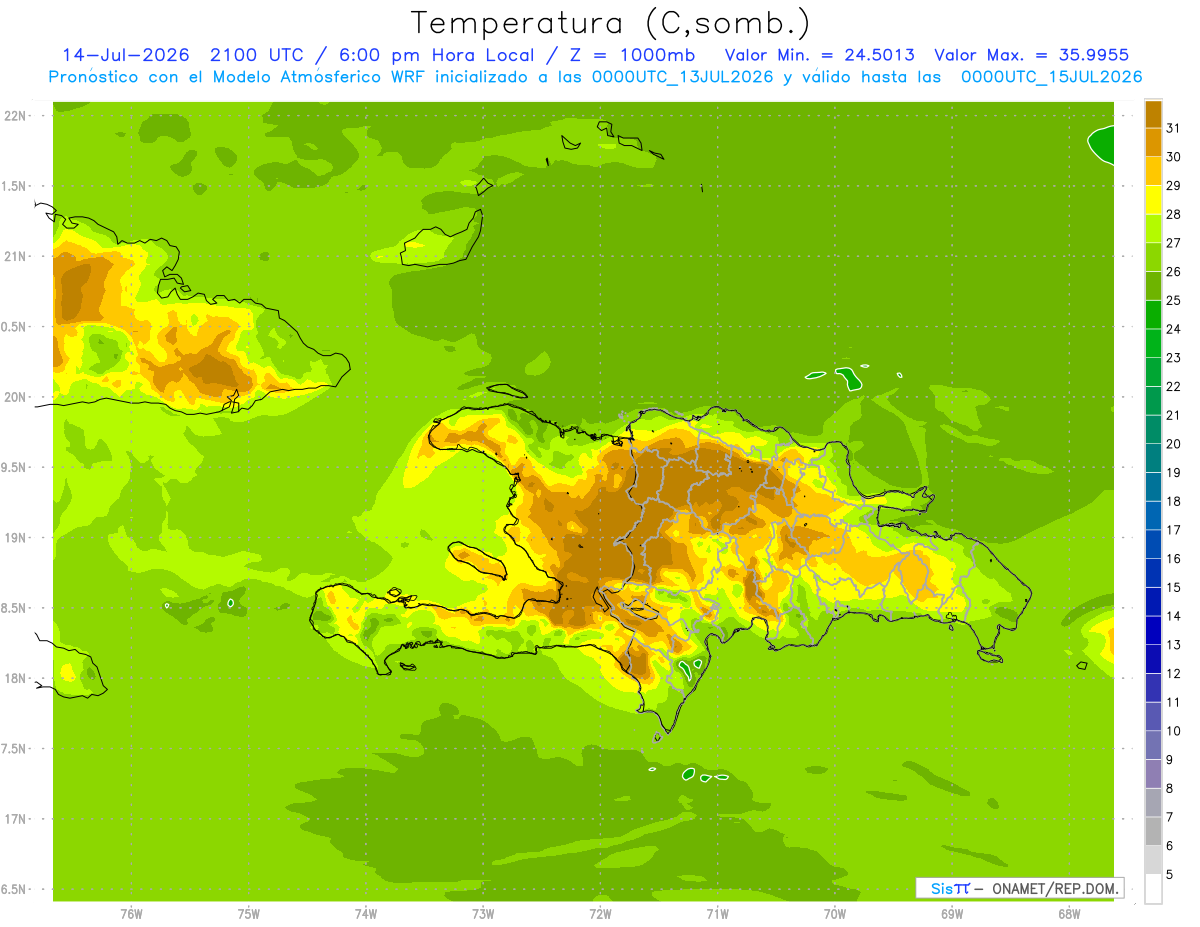Click the "72W" longitude label

(600, 914)
